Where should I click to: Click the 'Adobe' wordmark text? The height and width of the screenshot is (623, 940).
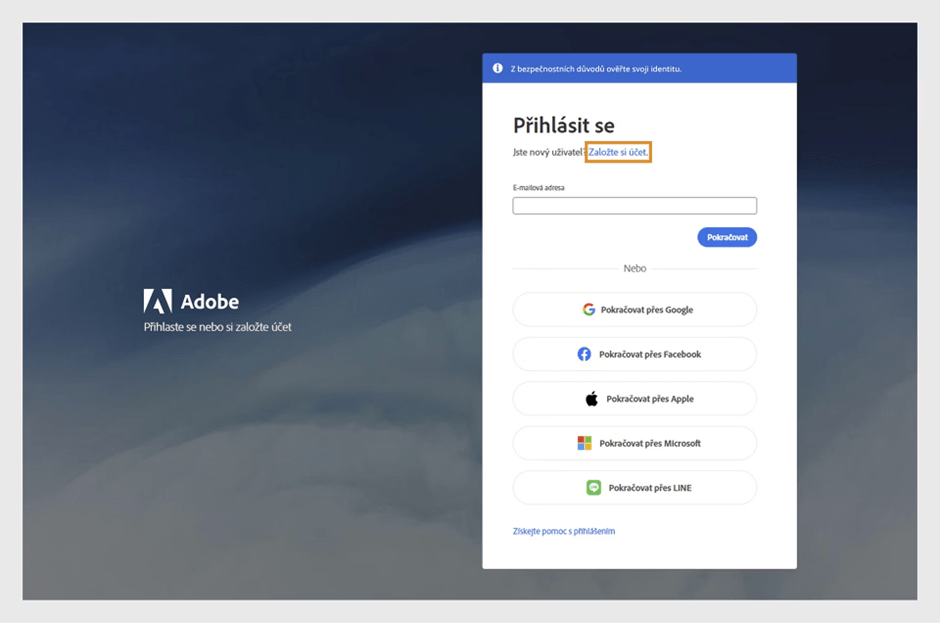(x=210, y=302)
